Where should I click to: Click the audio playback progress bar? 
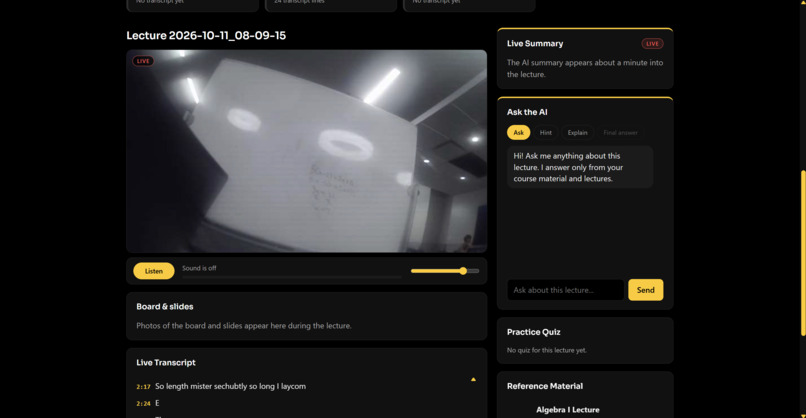click(x=291, y=277)
